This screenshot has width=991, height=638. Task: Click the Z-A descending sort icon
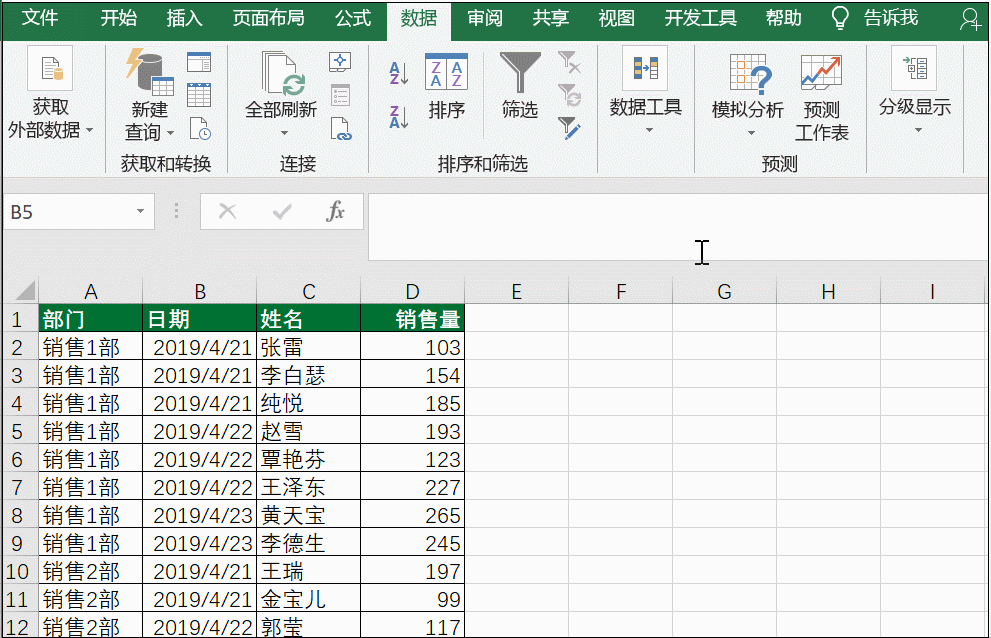(396, 118)
